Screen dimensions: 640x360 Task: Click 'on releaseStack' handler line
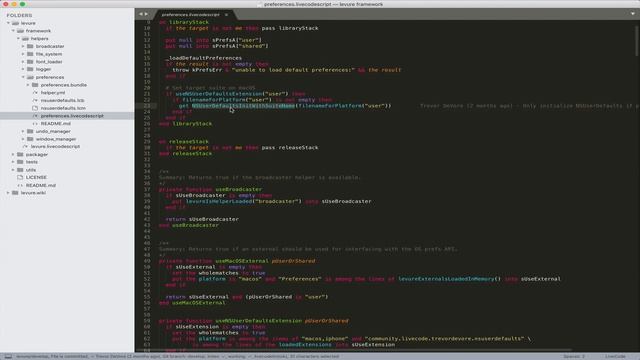(x=184, y=142)
